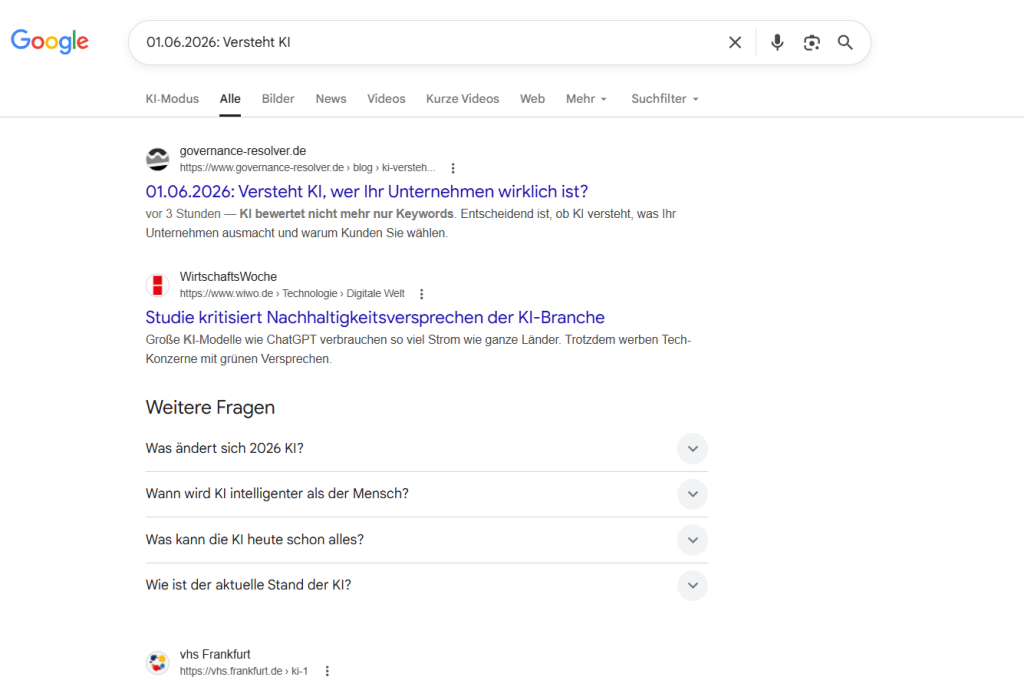The height and width of the screenshot is (687, 1024).
Task: Click the vhs.frankfurt.de breadcrumb URL
Action: click(x=244, y=671)
